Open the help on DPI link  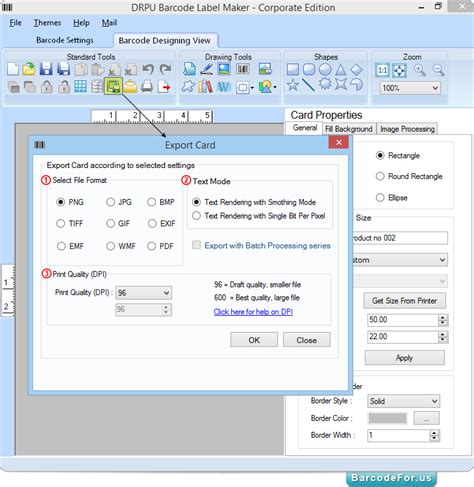[253, 312]
